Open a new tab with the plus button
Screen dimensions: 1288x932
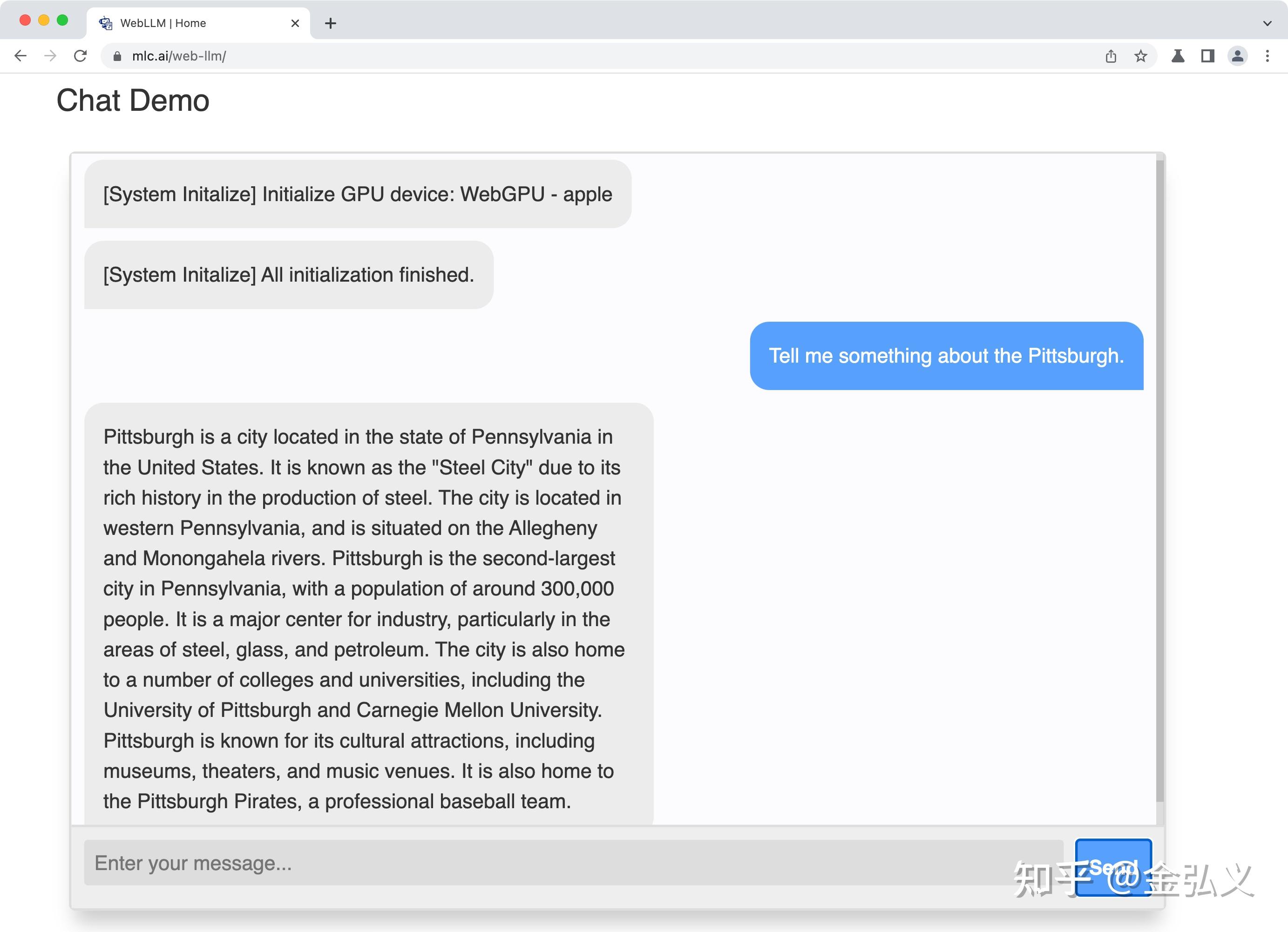click(331, 23)
